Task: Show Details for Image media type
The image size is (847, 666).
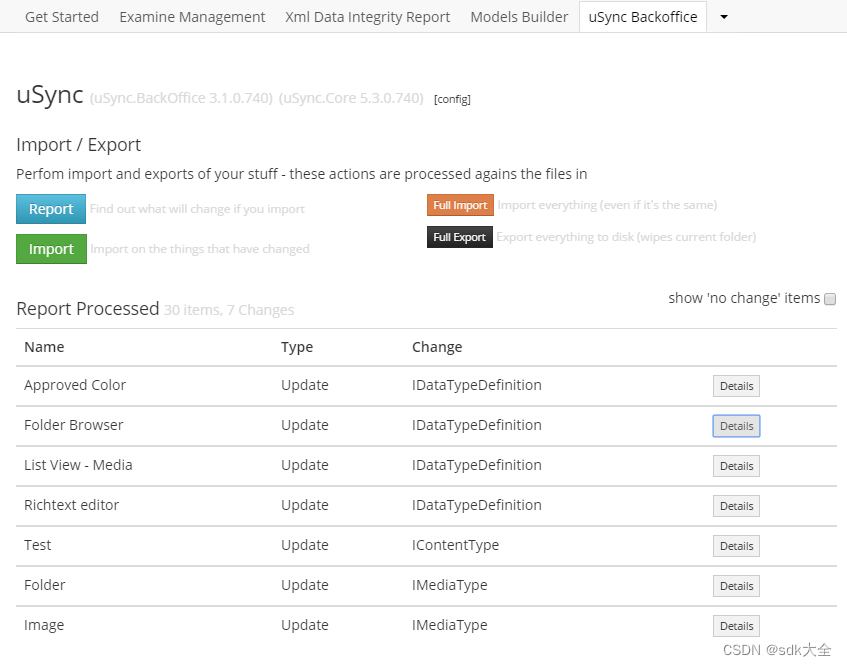Action: [x=736, y=626]
